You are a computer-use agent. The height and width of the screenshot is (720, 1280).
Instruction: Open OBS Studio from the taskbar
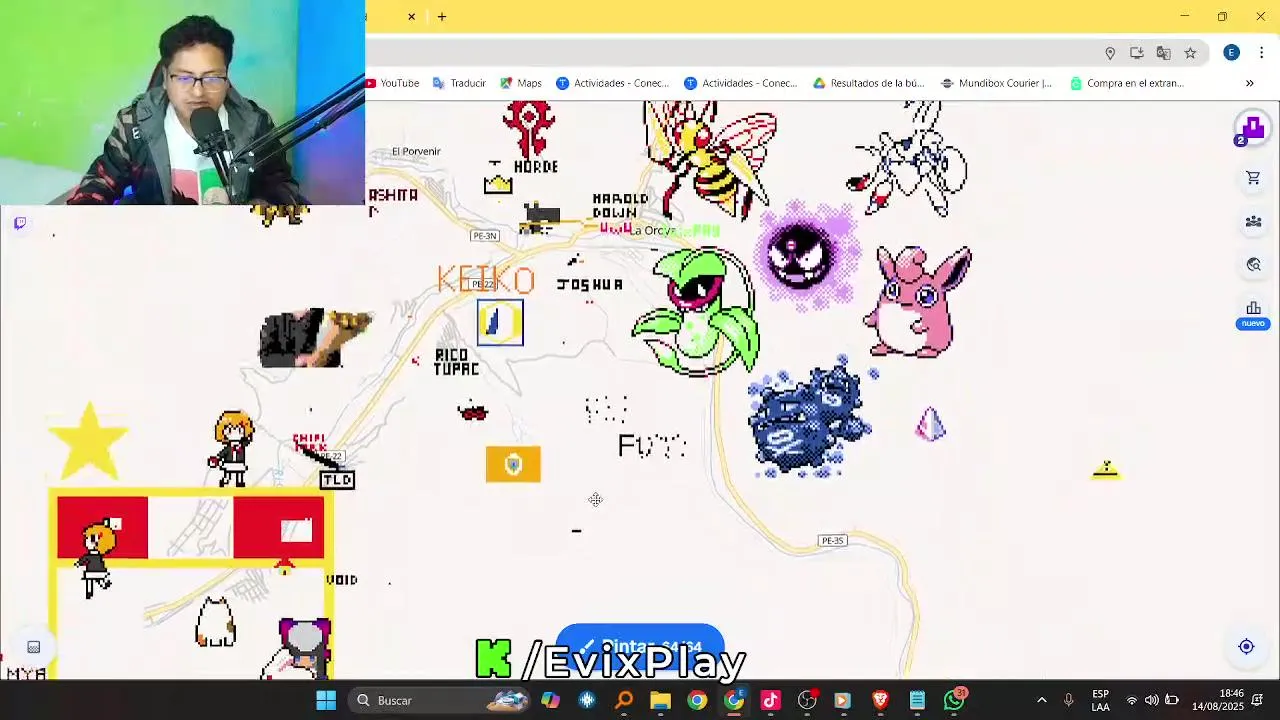(x=807, y=700)
